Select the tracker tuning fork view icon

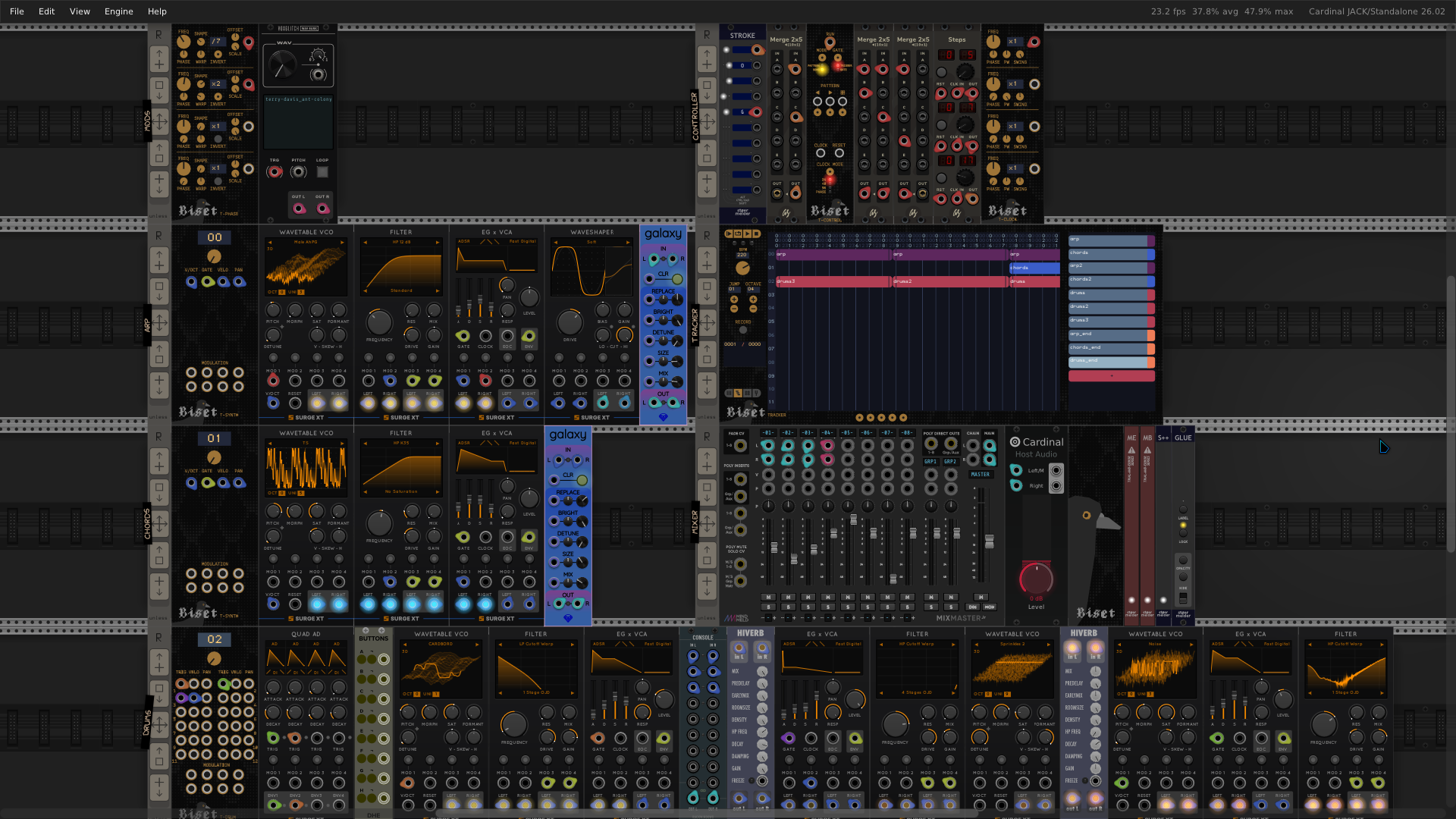coord(756,393)
